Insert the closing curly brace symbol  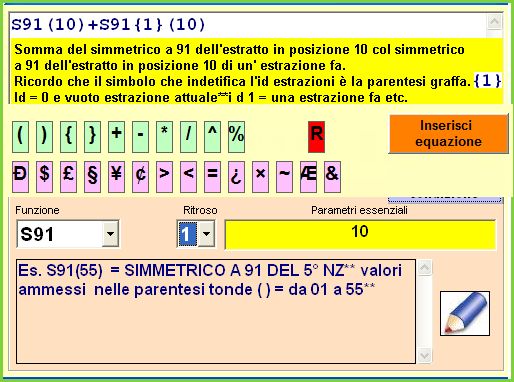(x=92, y=137)
